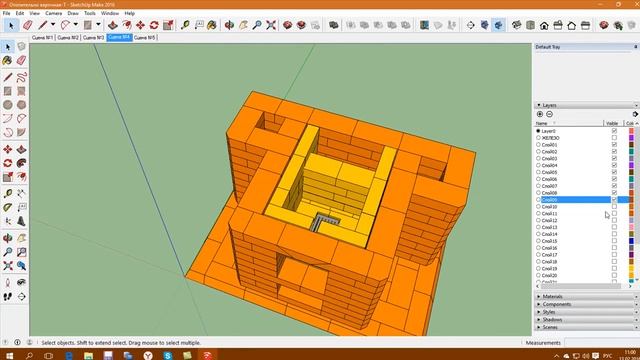Image resolution: width=640 pixels, height=360 pixels.
Task: Set Слой12 as the active layer radio
Action: tap(538, 220)
